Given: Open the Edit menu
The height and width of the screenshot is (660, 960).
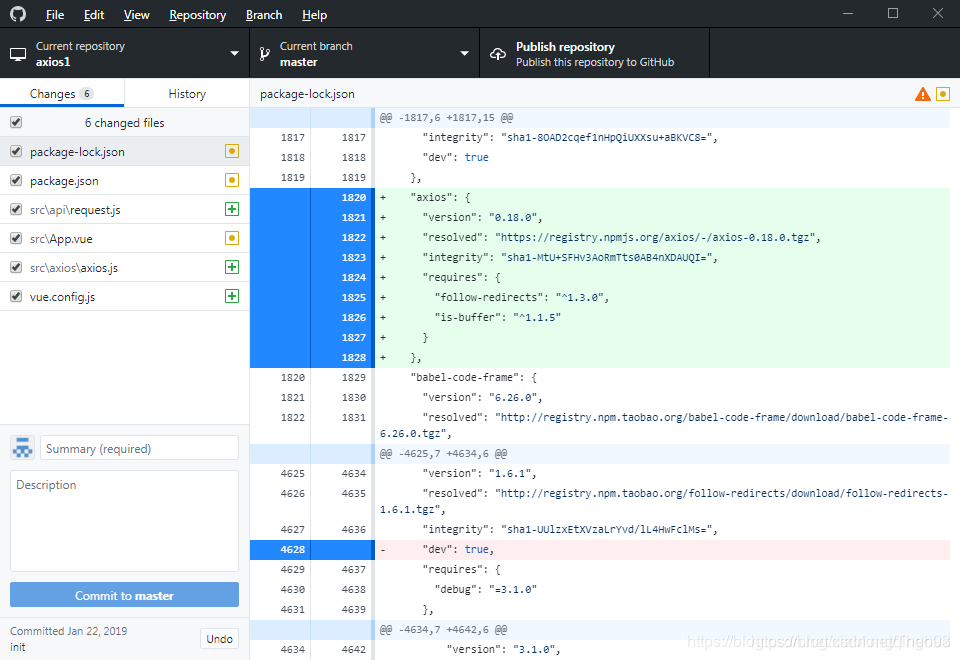Looking at the screenshot, I should 94,15.
